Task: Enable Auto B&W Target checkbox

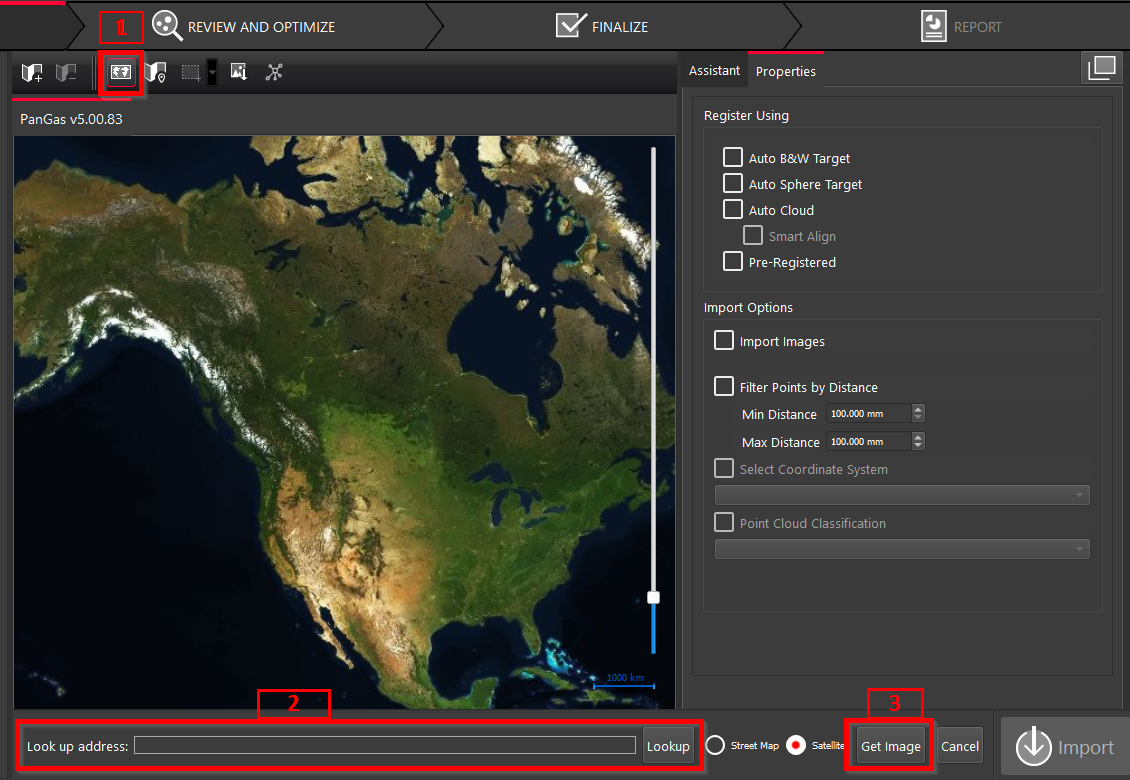Action: click(733, 158)
